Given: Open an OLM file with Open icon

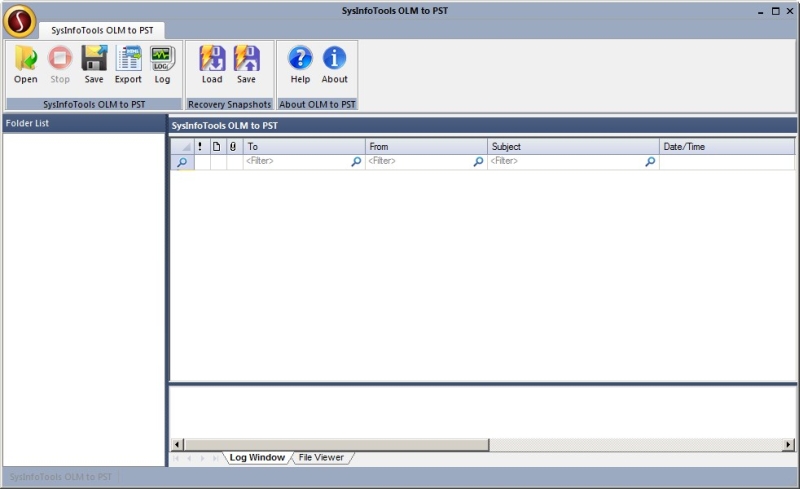Looking at the screenshot, I should tap(26, 64).
